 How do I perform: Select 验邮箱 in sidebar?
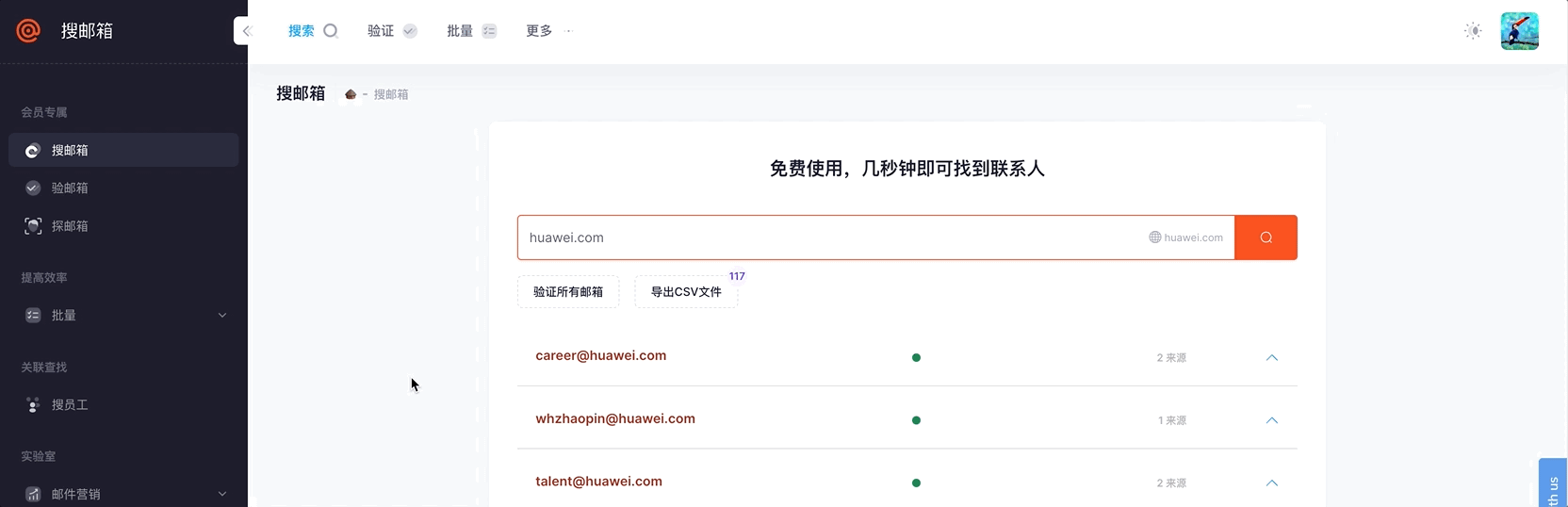coord(123,188)
